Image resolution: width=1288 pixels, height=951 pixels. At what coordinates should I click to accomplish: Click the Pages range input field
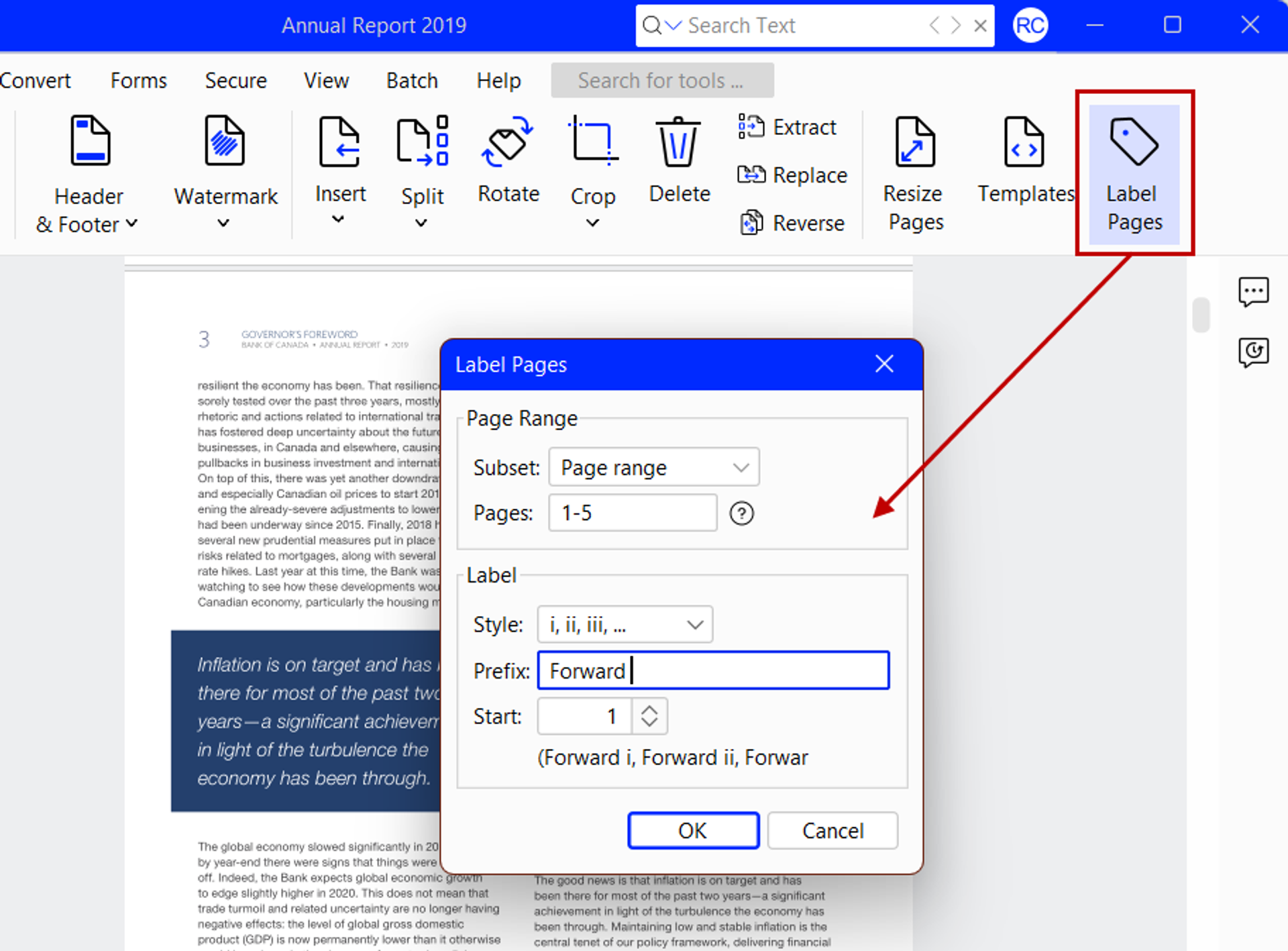click(632, 513)
